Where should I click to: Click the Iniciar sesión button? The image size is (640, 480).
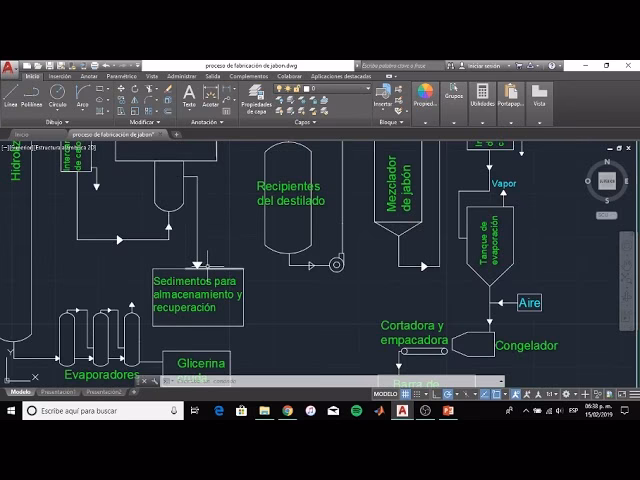pyautogui.click(x=484, y=66)
